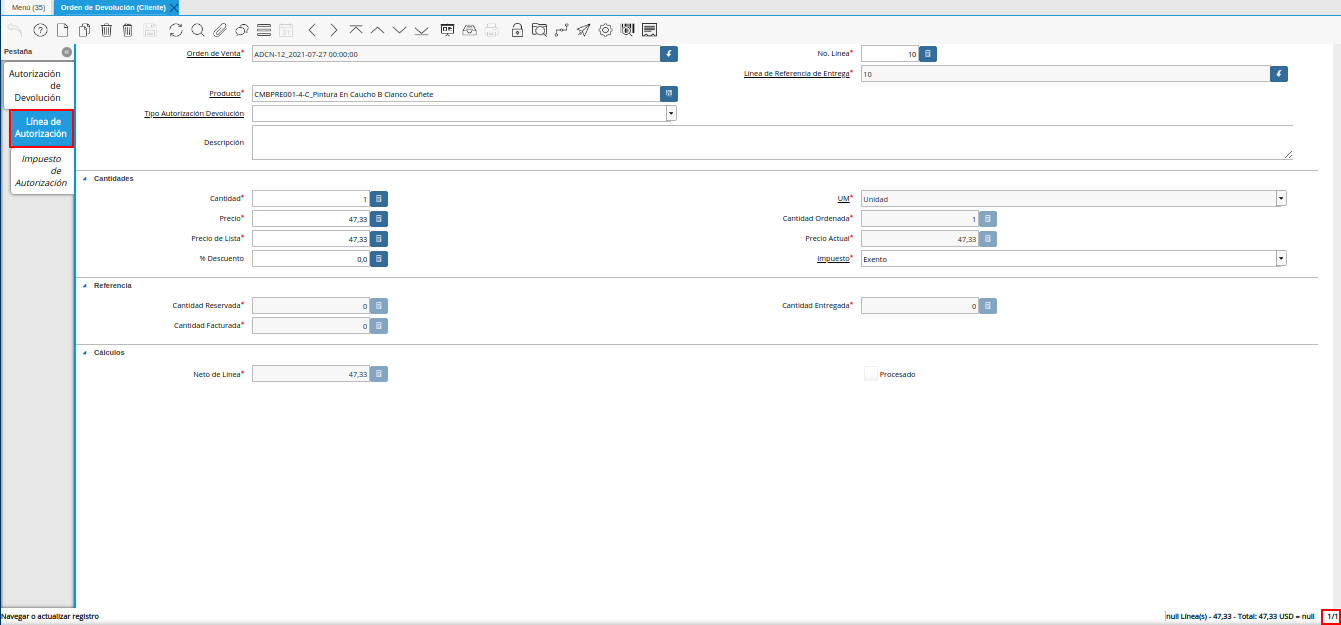Click the Cantidad input field
Image resolution: width=1341 pixels, height=625 pixels.
311,199
